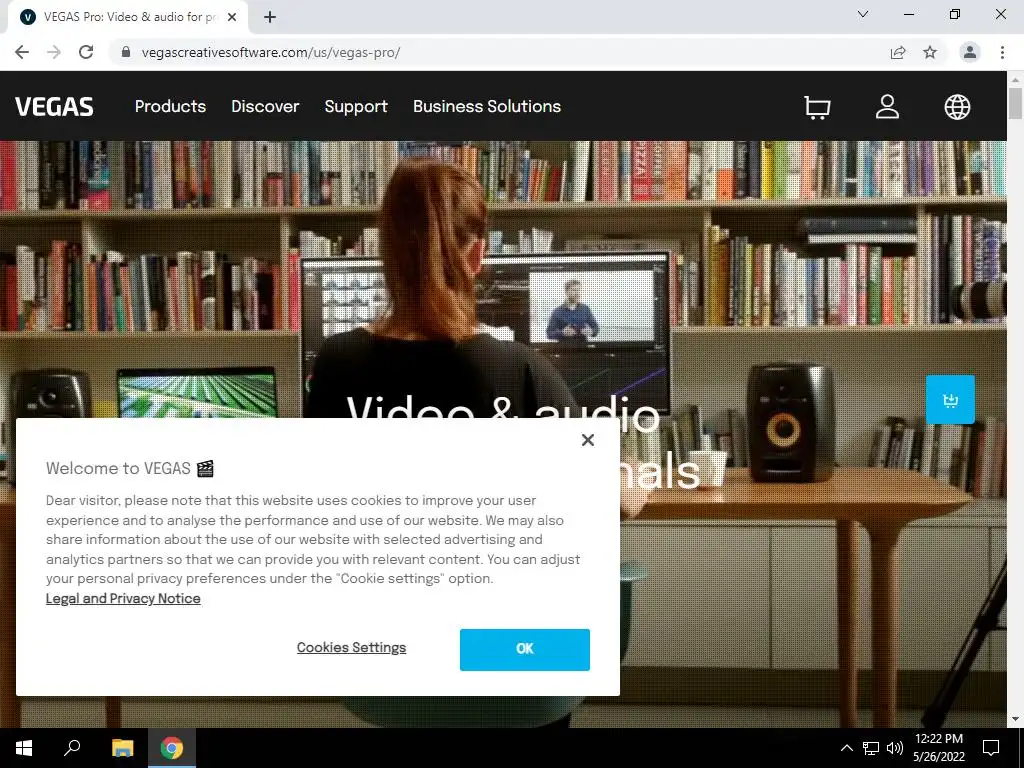Open network status tray icon
Screen dimensions: 1024x768
(871, 748)
